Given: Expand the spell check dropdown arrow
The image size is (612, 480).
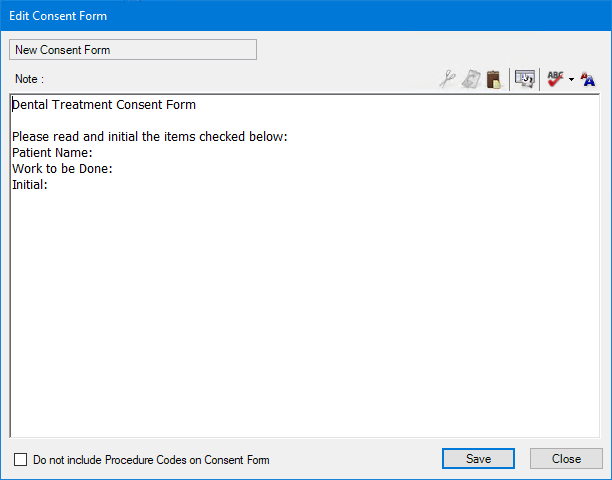Looking at the screenshot, I should click(x=571, y=81).
